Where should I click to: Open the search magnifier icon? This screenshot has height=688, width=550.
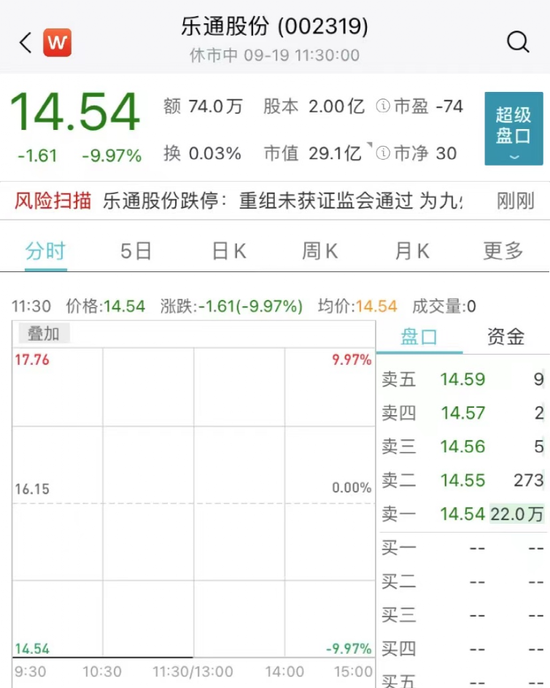tap(518, 42)
